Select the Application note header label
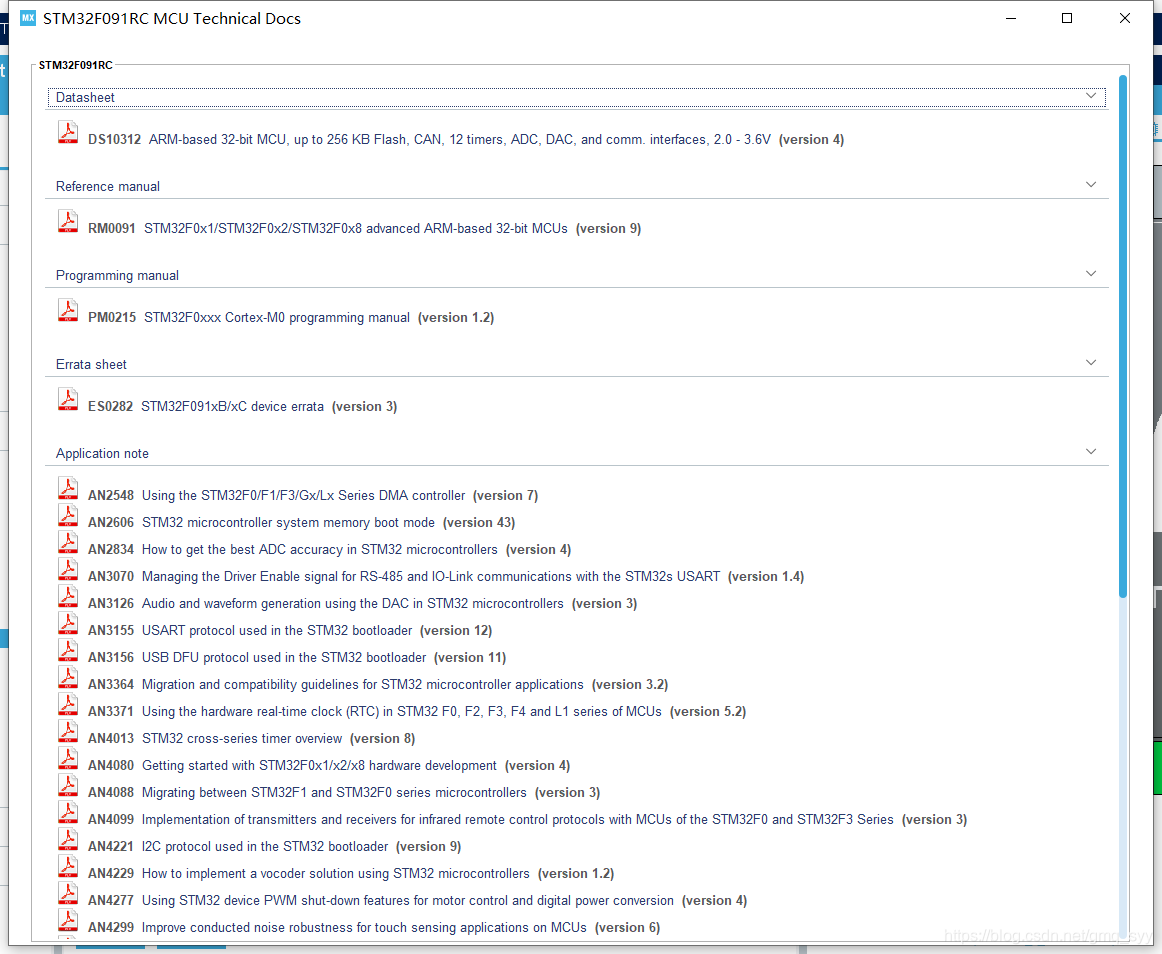The image size is (1162, 954). point(102,454)
